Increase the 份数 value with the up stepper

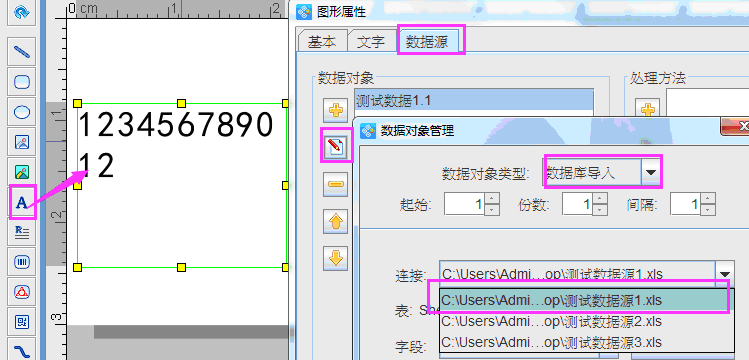(x=600, y=199)
